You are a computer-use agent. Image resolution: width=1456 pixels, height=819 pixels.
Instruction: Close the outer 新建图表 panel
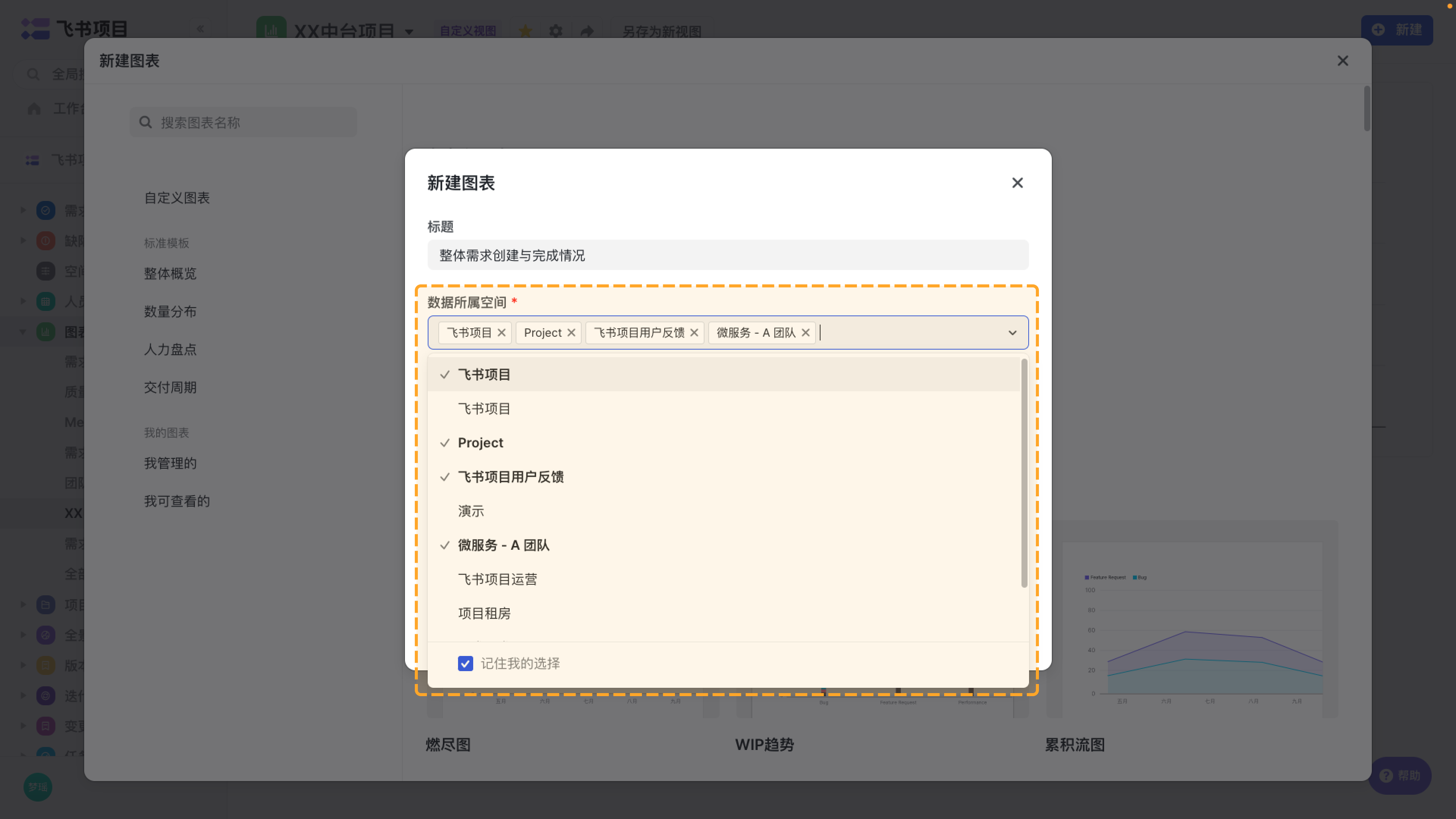1343,61
